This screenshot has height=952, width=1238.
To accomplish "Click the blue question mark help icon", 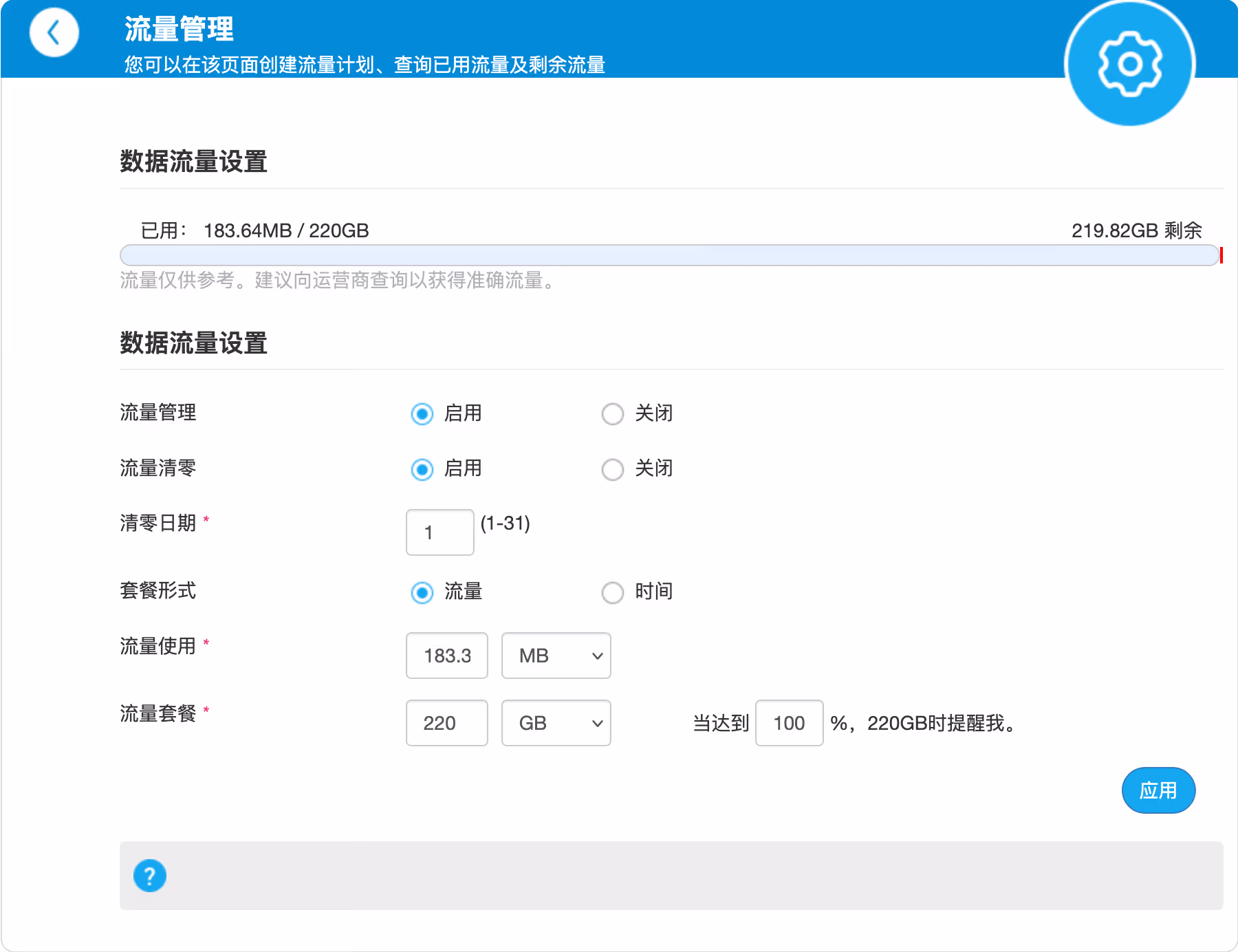I will click(150, 876).
